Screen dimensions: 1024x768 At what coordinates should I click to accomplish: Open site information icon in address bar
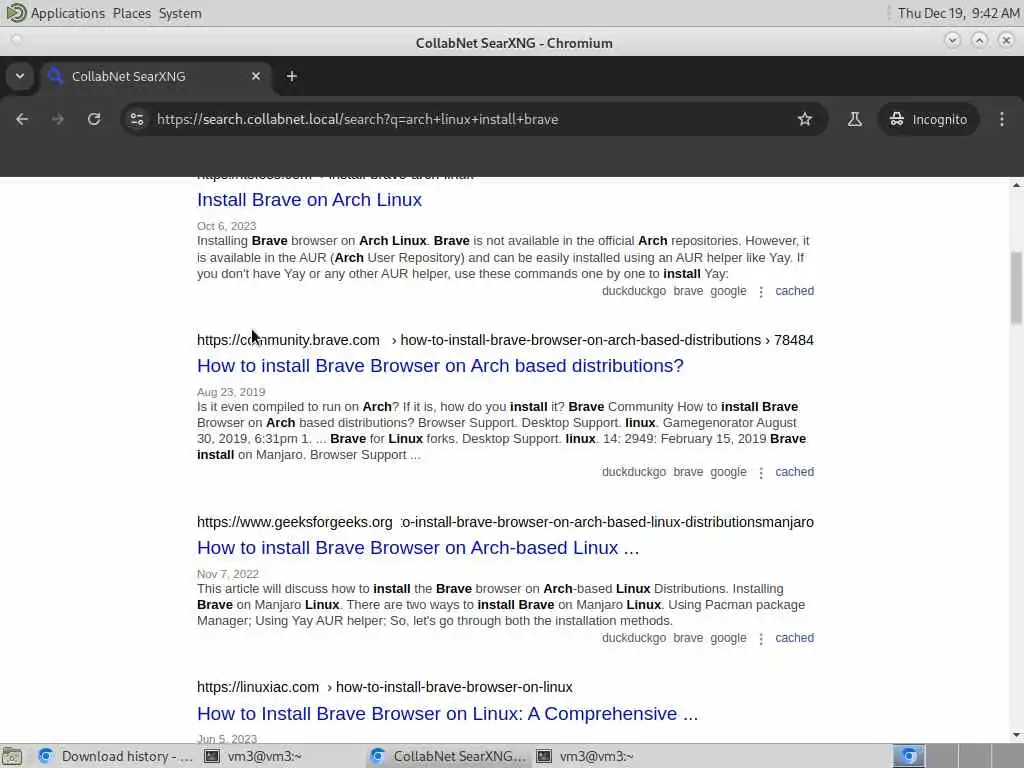[x=137, y=119]
